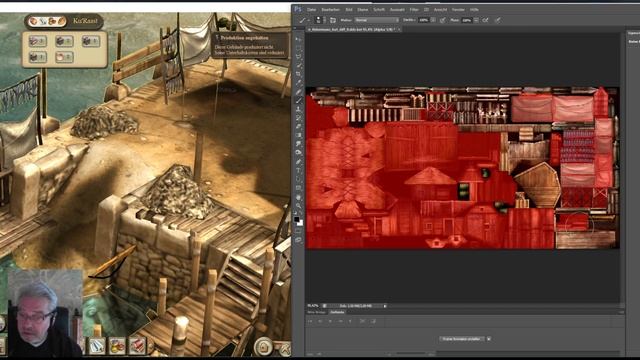
Task: Open the Filter menu
Action: tap(414, 9)
